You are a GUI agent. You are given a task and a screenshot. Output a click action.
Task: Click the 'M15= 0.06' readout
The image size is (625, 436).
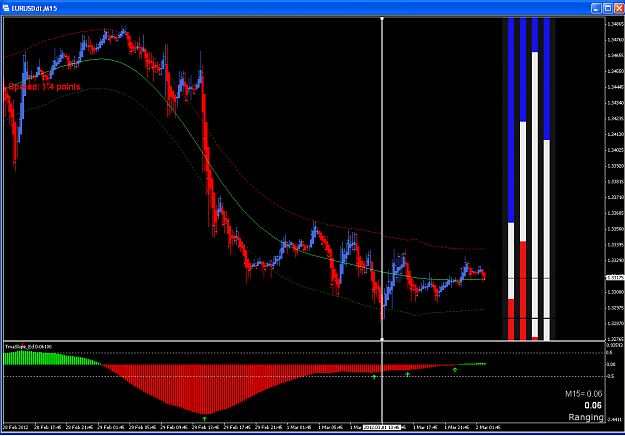[584, 394]
